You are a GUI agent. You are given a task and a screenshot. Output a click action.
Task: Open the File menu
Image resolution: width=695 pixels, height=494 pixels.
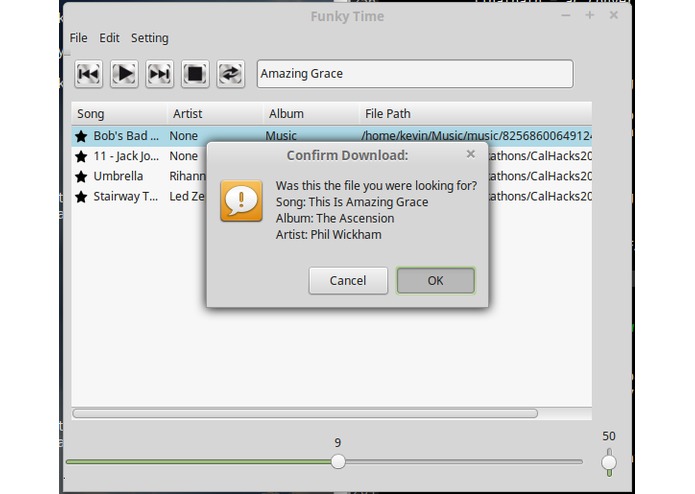78,38
